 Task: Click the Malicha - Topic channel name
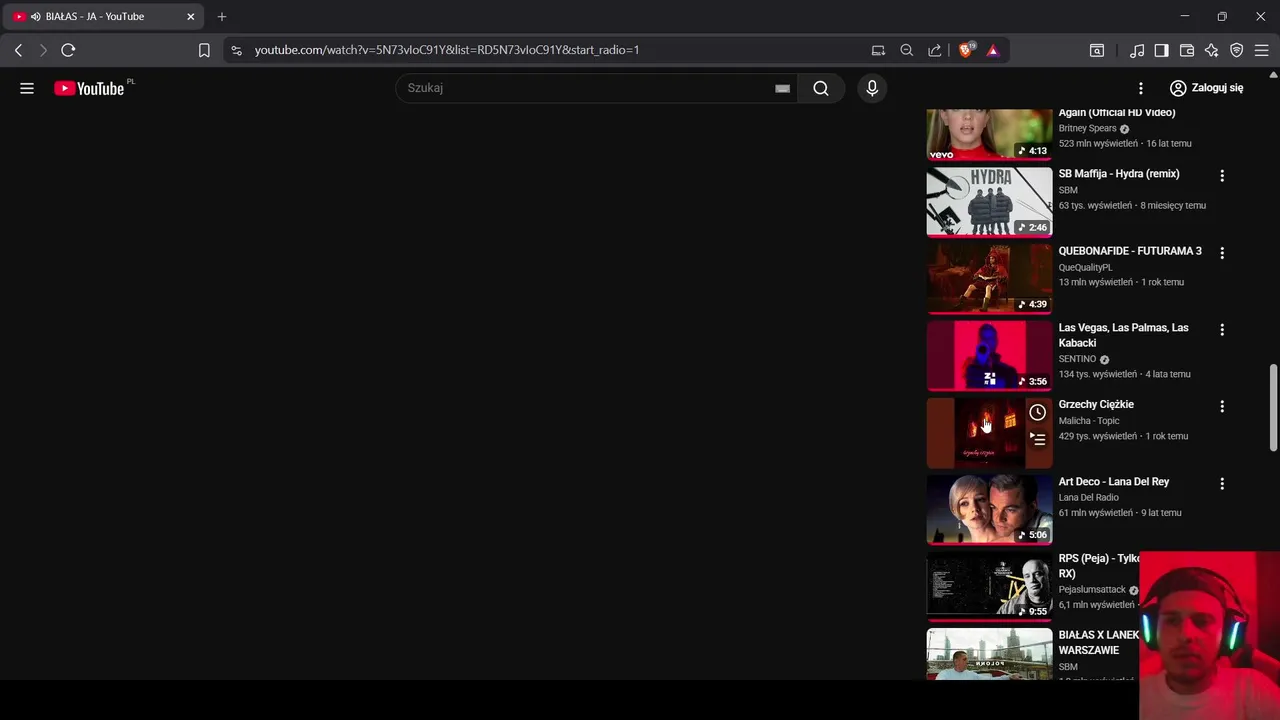tap(1089, 421)
